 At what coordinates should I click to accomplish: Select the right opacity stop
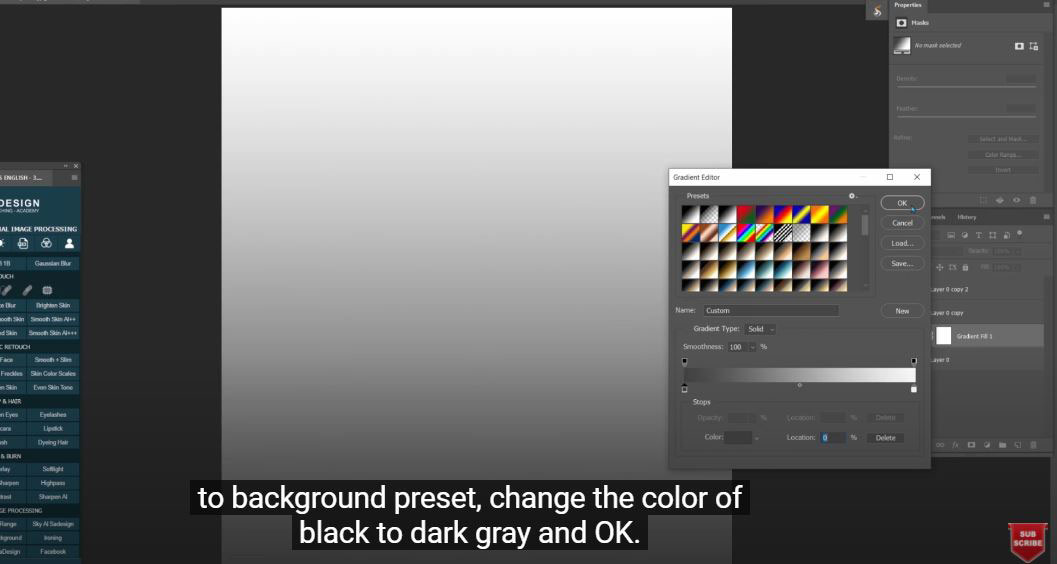coord(914,362)
